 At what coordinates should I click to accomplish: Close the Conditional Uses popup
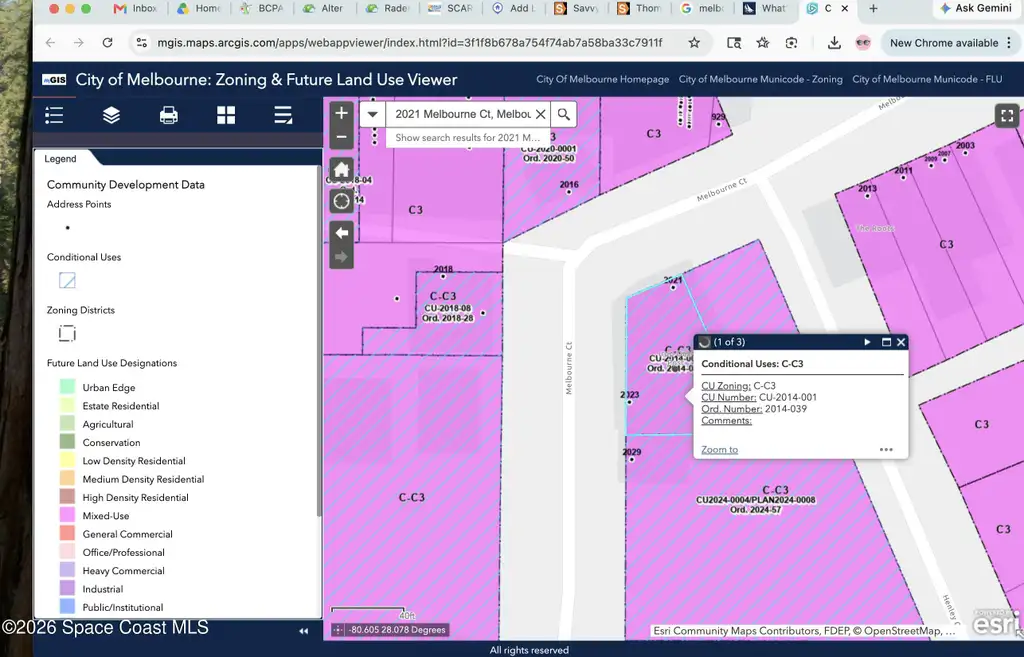[x=901, y=342]
